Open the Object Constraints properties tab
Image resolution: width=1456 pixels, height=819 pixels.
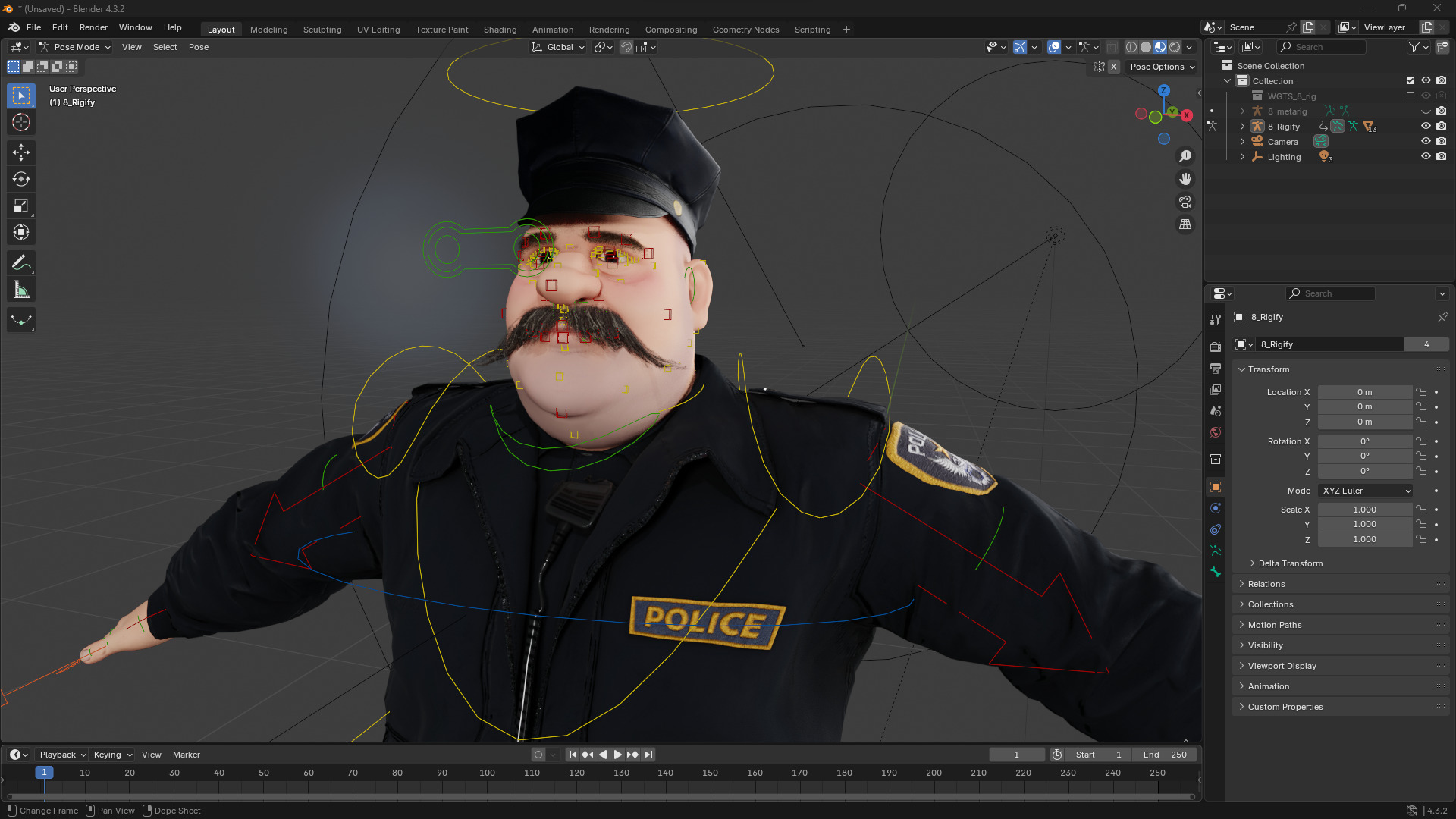pos(1216,529)
